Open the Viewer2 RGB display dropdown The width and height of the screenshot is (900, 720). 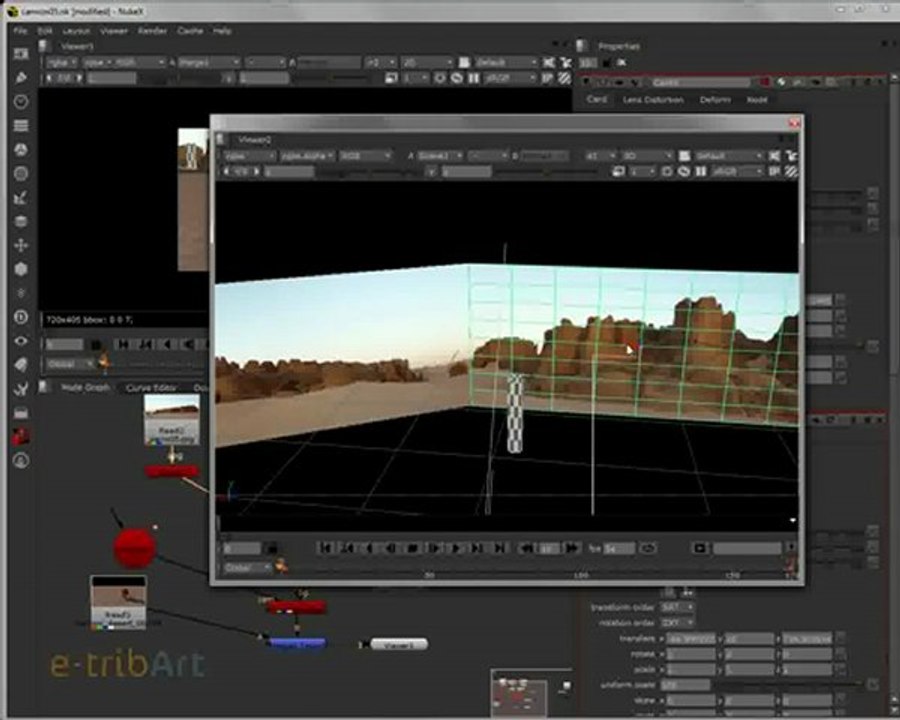pyautogui.click(x=366, y=156)
